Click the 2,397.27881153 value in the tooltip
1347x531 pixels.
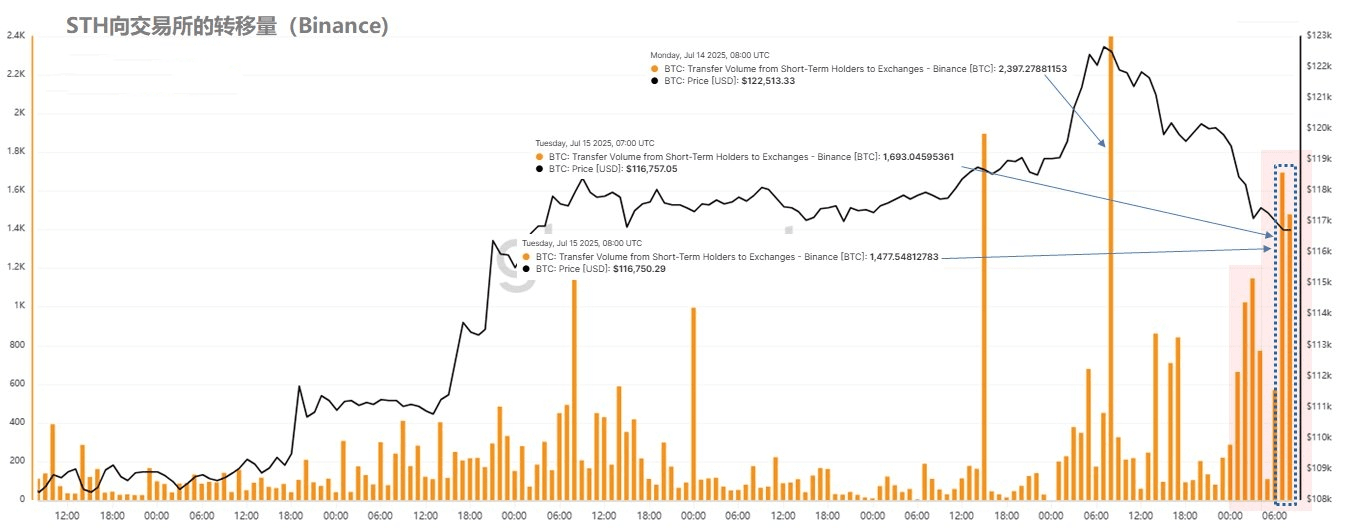coord(1033,69)
